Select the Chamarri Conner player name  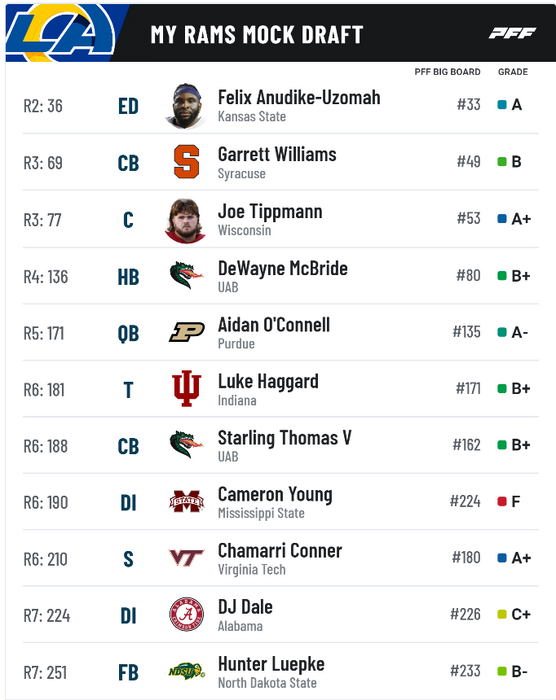[280, 551]
